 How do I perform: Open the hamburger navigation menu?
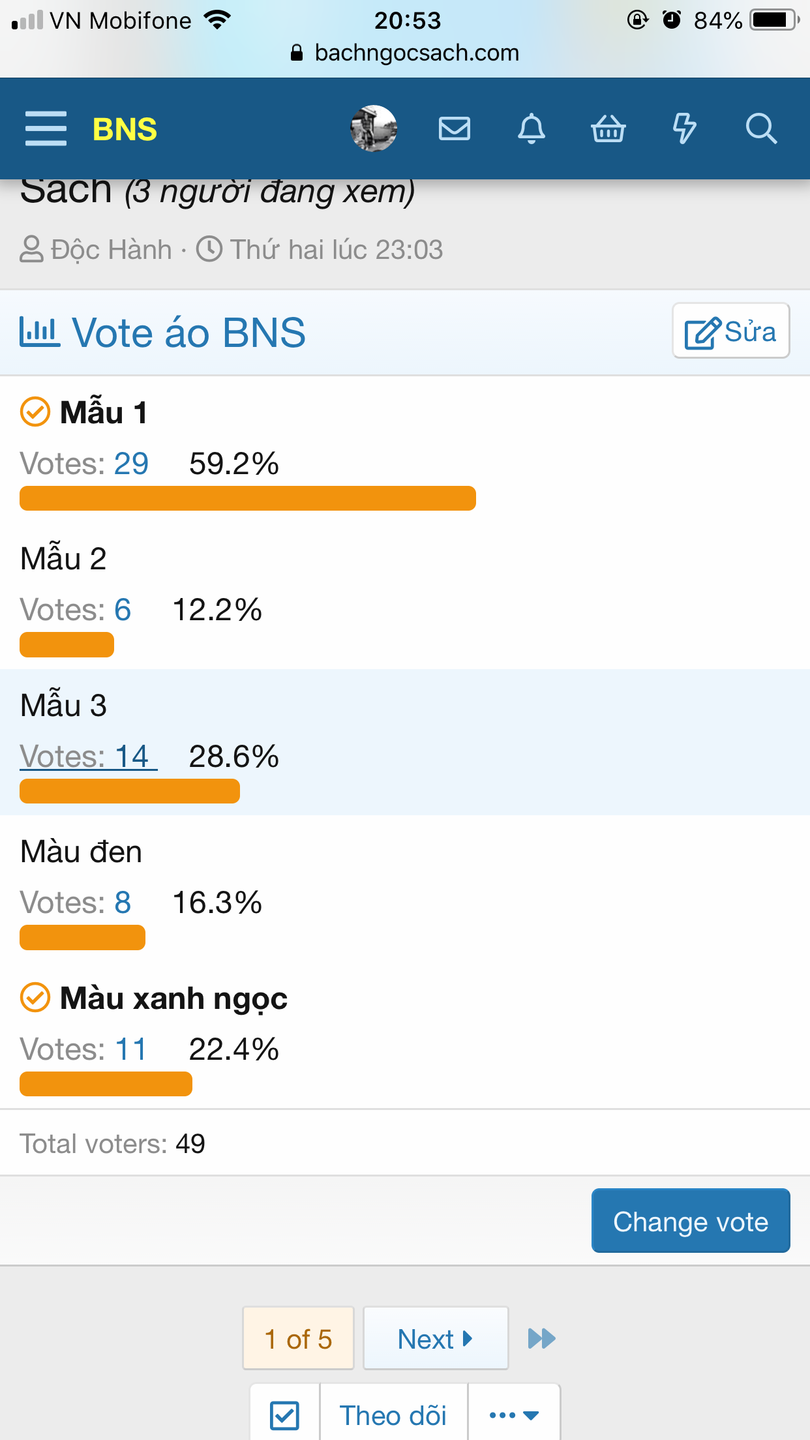pos(46,129)
